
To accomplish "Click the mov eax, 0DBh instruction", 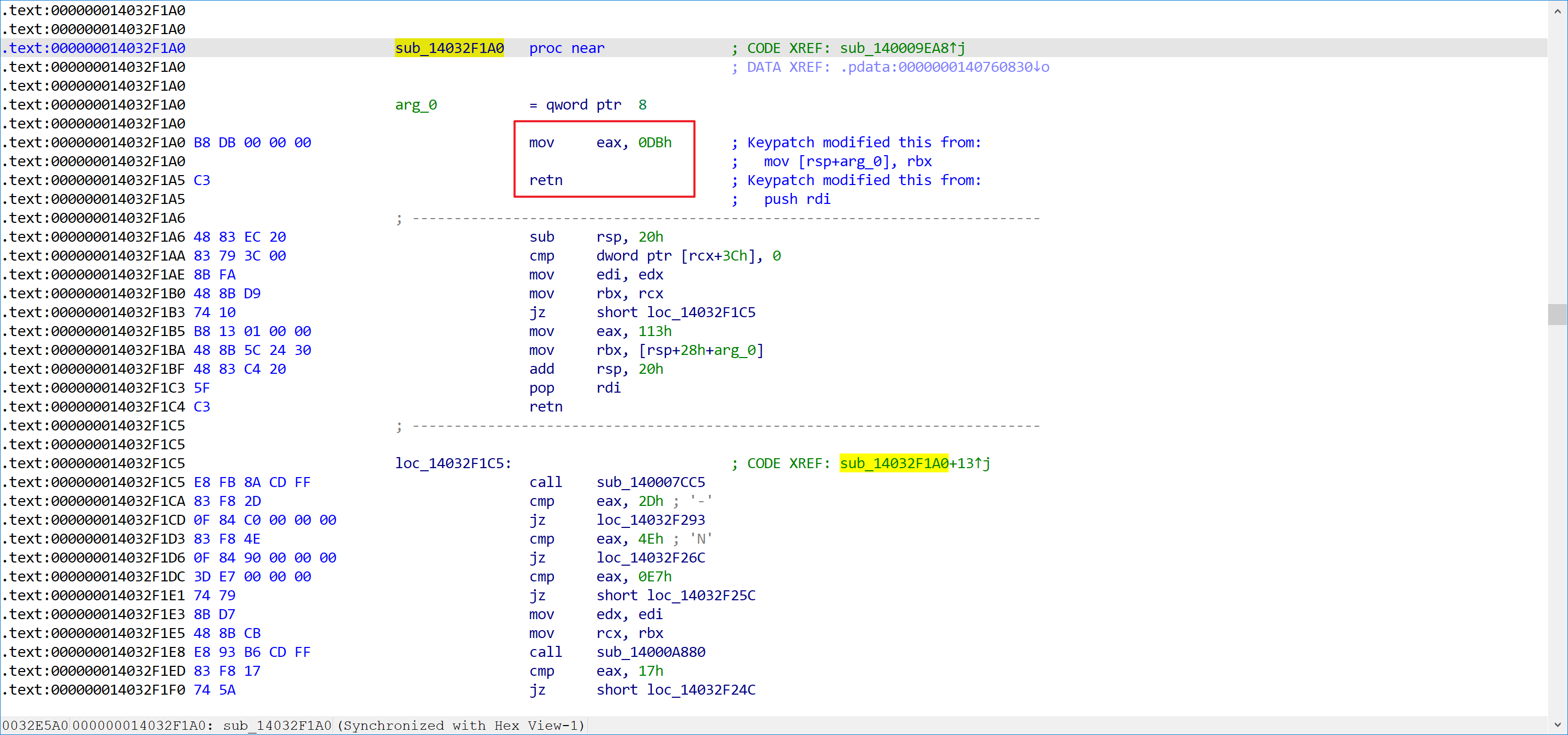I will pos(599,143).
